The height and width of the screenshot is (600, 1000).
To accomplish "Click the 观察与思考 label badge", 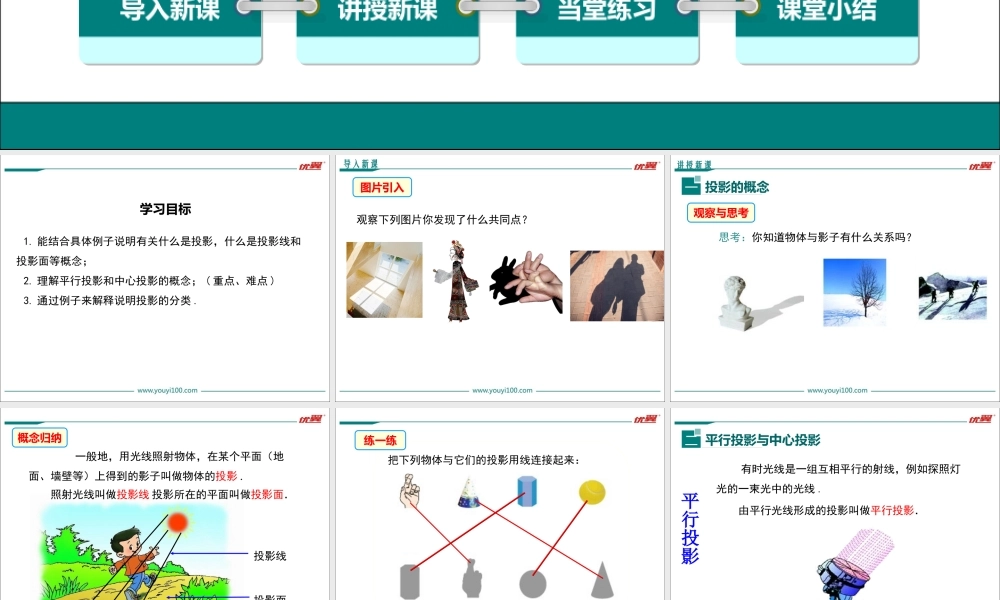I will click(719, 212).
